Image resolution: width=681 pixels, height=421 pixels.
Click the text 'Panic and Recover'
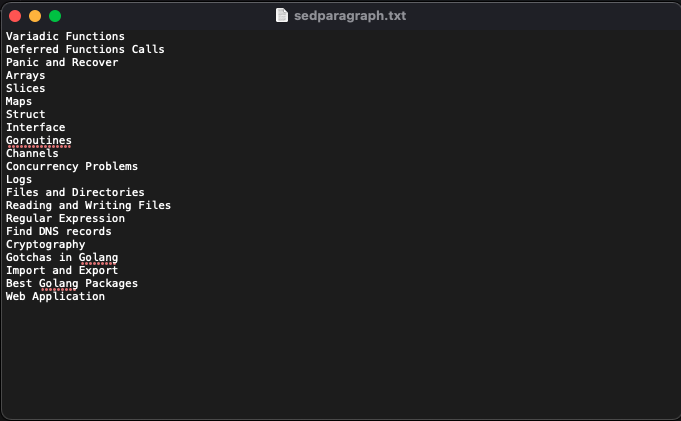coord(62,62)
